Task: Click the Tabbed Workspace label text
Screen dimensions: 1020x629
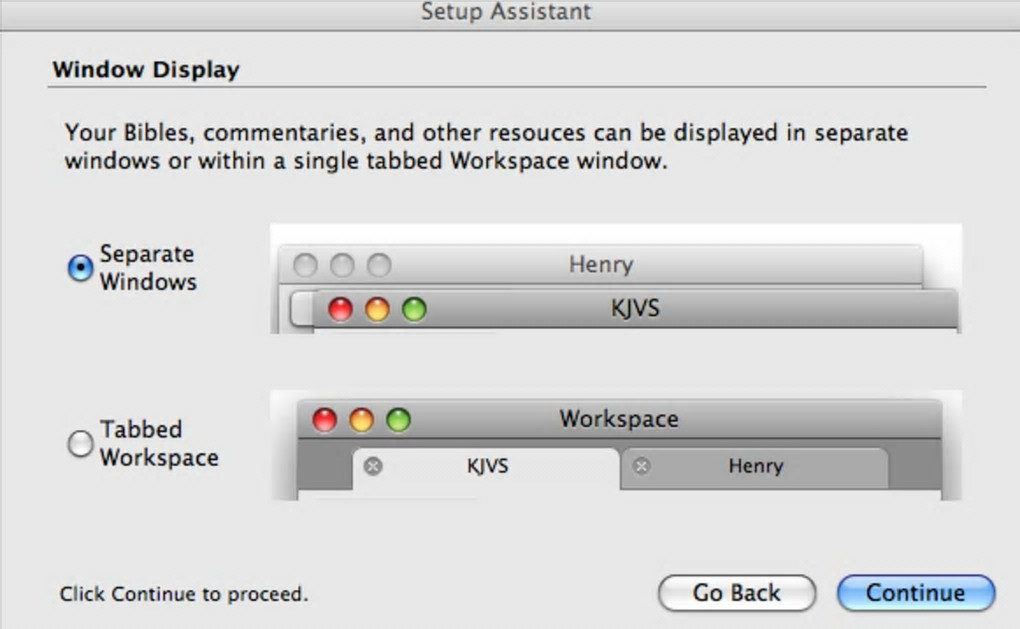Action: tap(158, 444)
